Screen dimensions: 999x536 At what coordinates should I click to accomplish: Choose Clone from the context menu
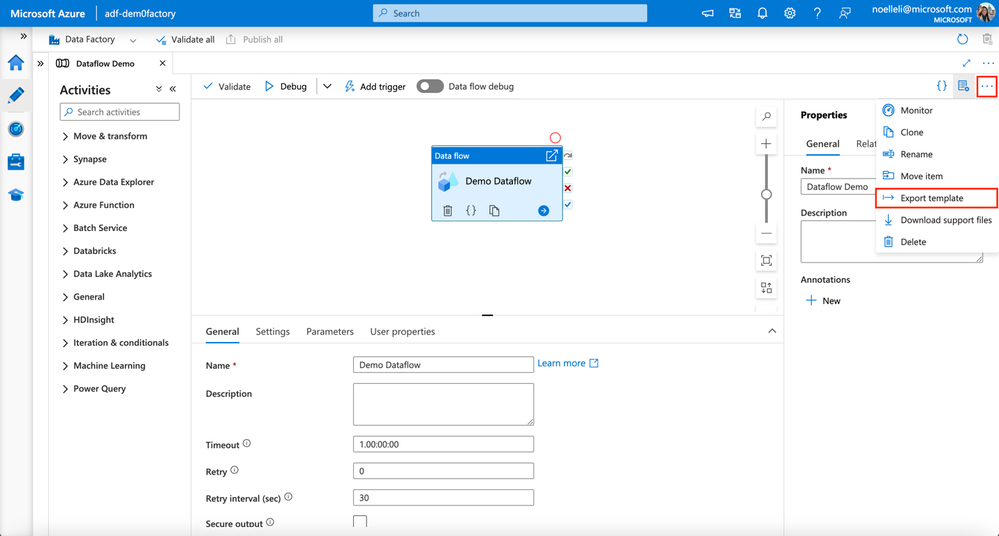[x=937, y=132]
